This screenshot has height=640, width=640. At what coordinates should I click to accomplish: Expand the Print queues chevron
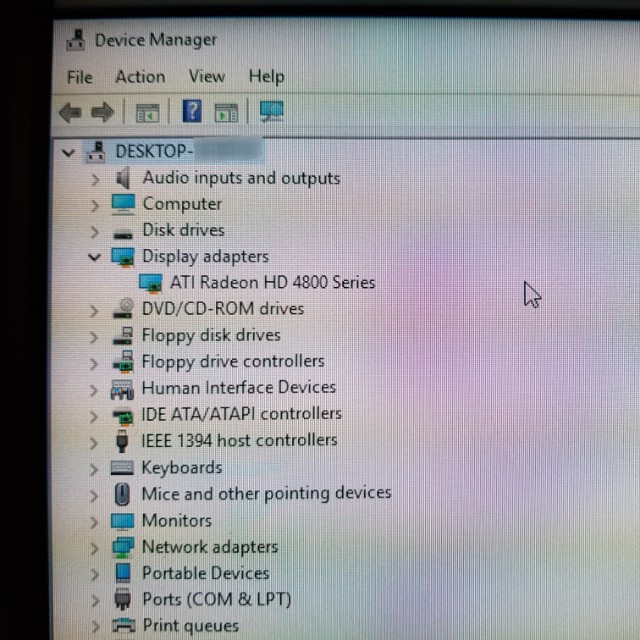[95, 627]
